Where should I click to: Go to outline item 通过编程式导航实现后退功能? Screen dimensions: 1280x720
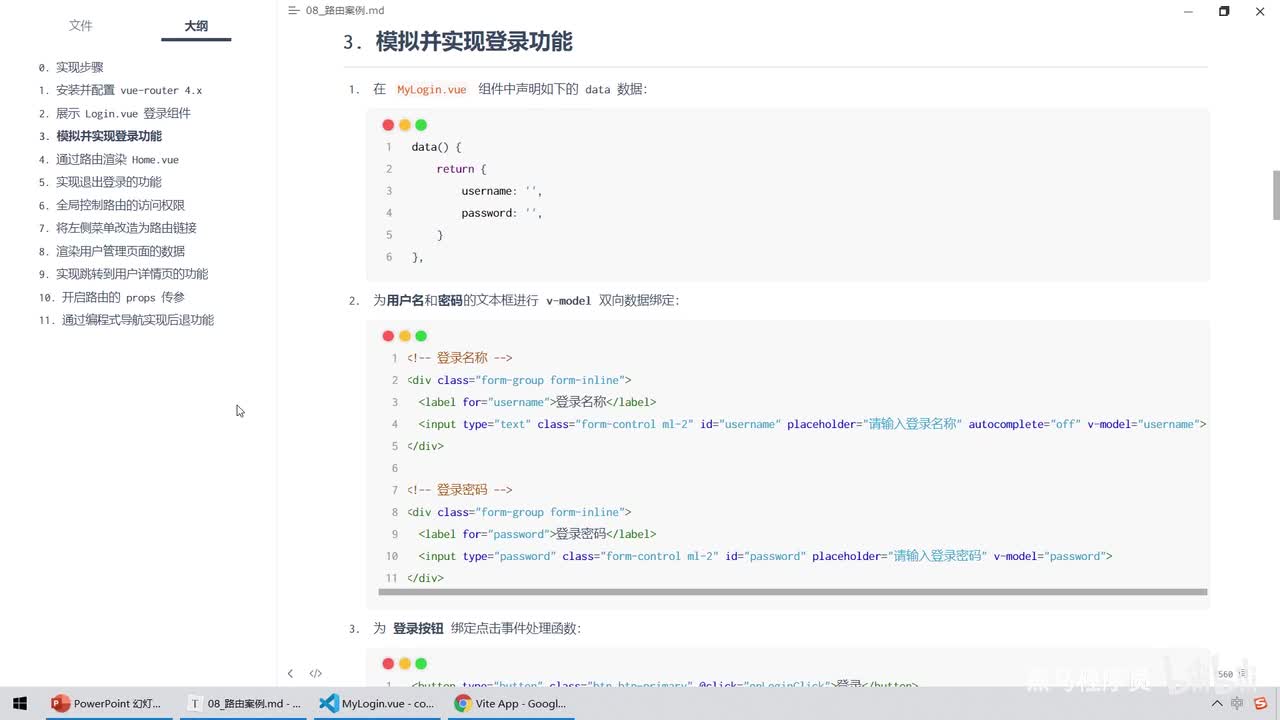(126, 320)
